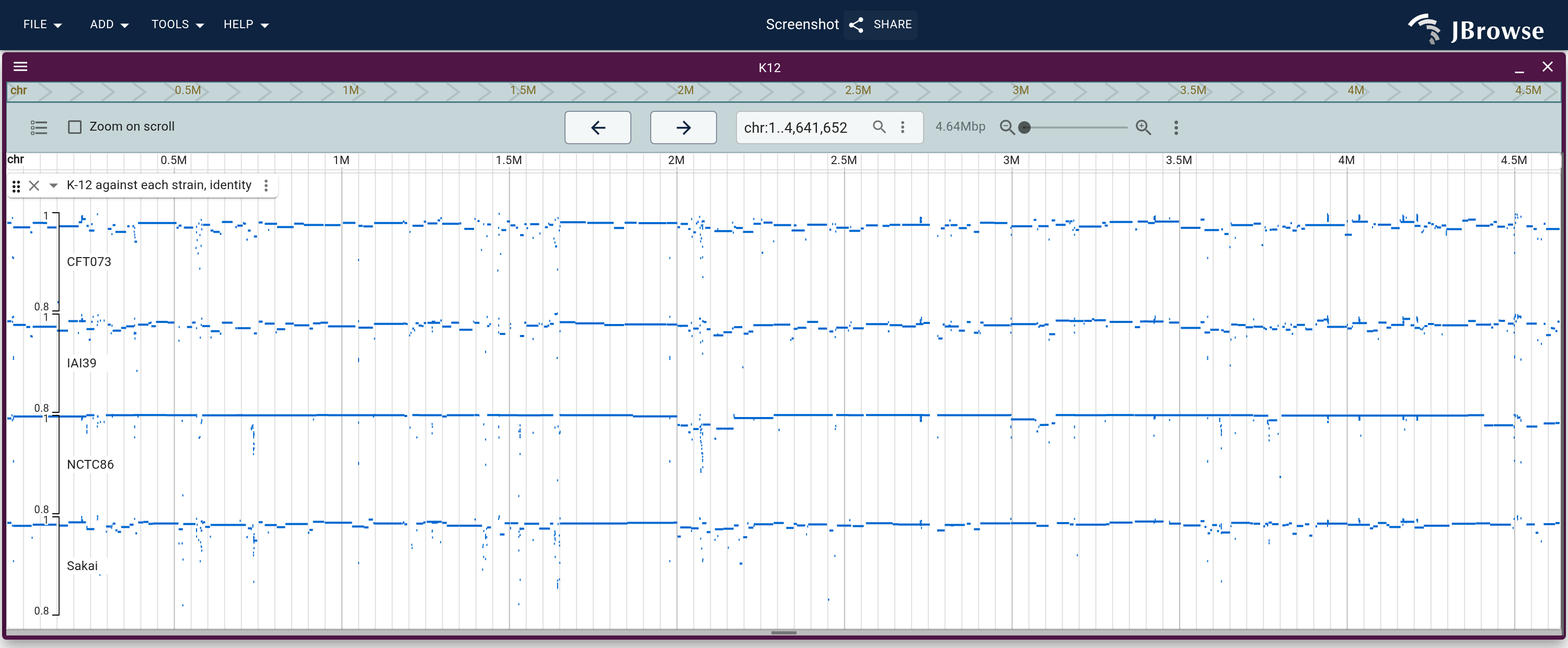Viewport: 1568px width, 648px height.
Task: Open the track selector list icon
Action: 39,127
